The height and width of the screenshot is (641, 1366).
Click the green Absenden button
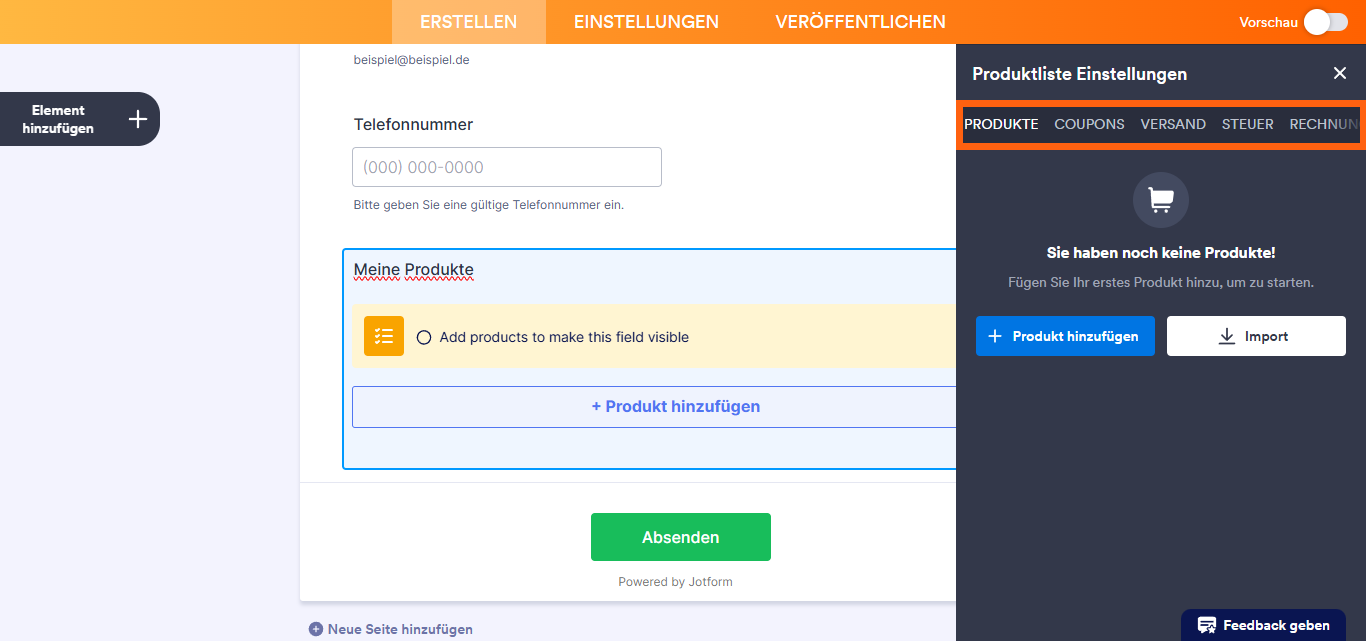tap(681, 537)
